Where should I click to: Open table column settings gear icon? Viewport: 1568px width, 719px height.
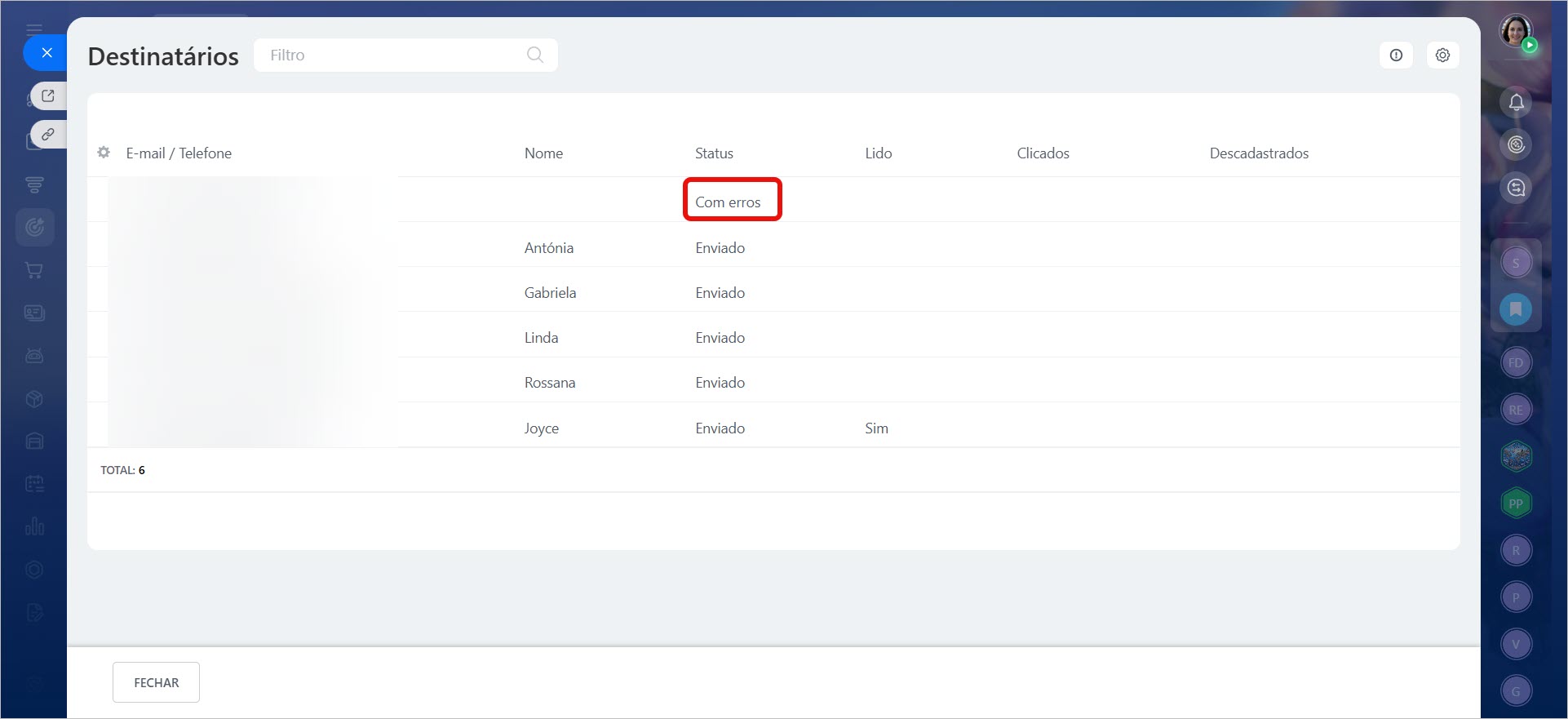click(x=104, y=153)
